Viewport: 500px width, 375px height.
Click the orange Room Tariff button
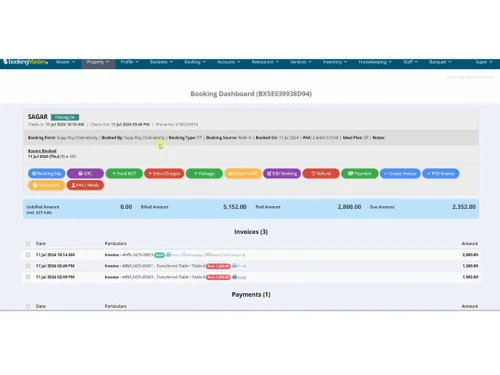click(x=243, y=173)
